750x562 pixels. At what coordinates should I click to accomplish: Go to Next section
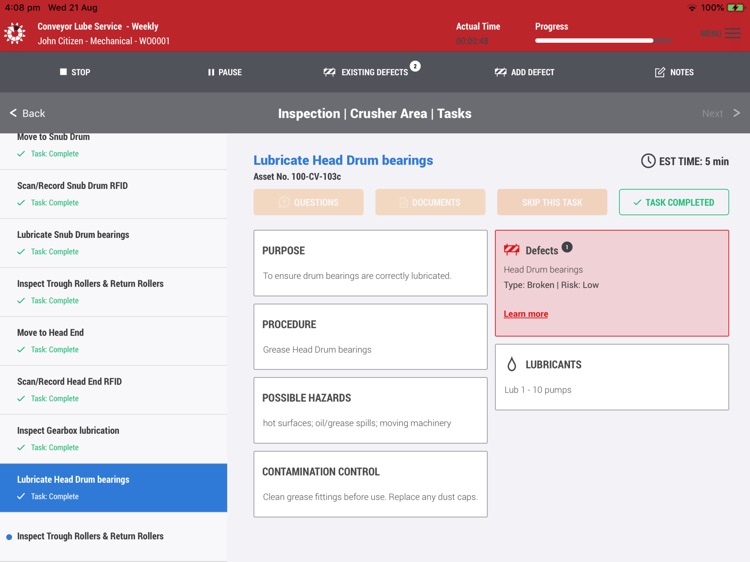coord(721,113)
